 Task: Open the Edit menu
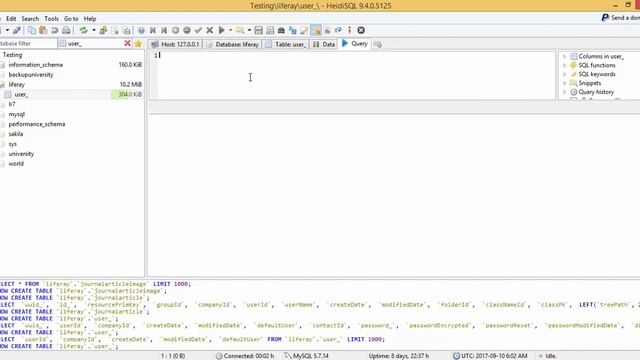tap(11, 19)
